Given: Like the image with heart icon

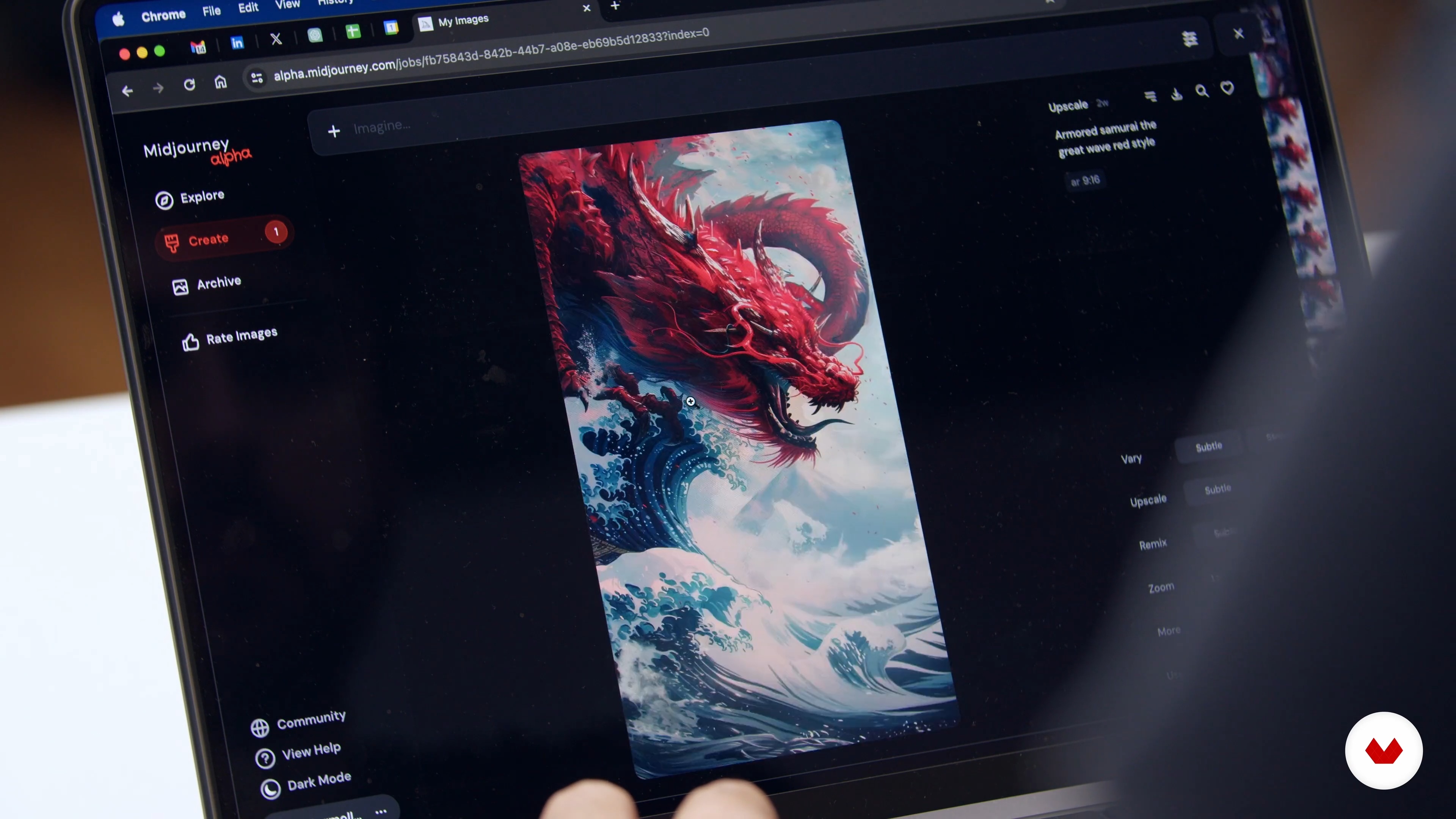Looking at the screenshot, I should click(x=1227, y=88).
